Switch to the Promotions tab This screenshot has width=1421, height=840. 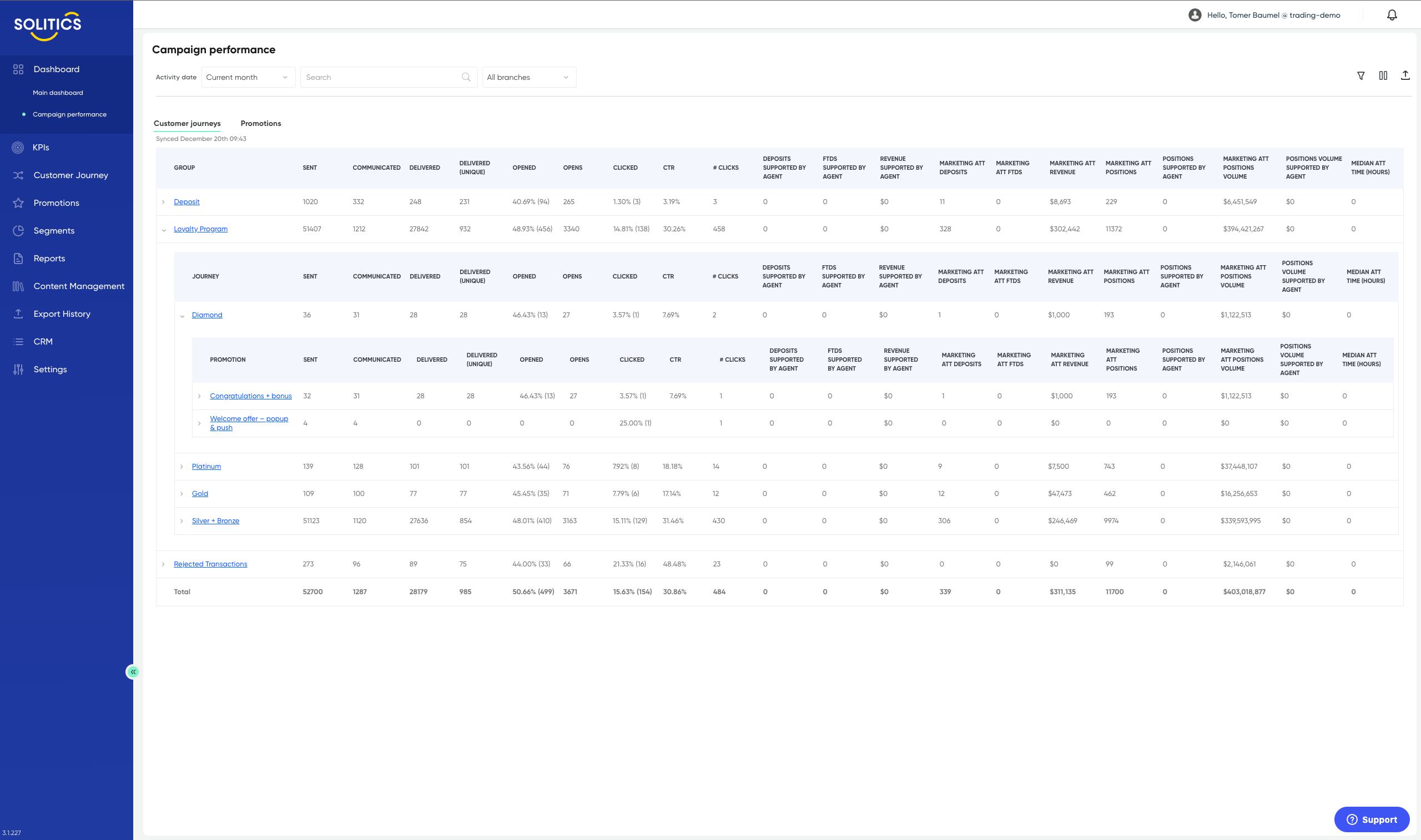pyautogui.click(x=260, y=123)
